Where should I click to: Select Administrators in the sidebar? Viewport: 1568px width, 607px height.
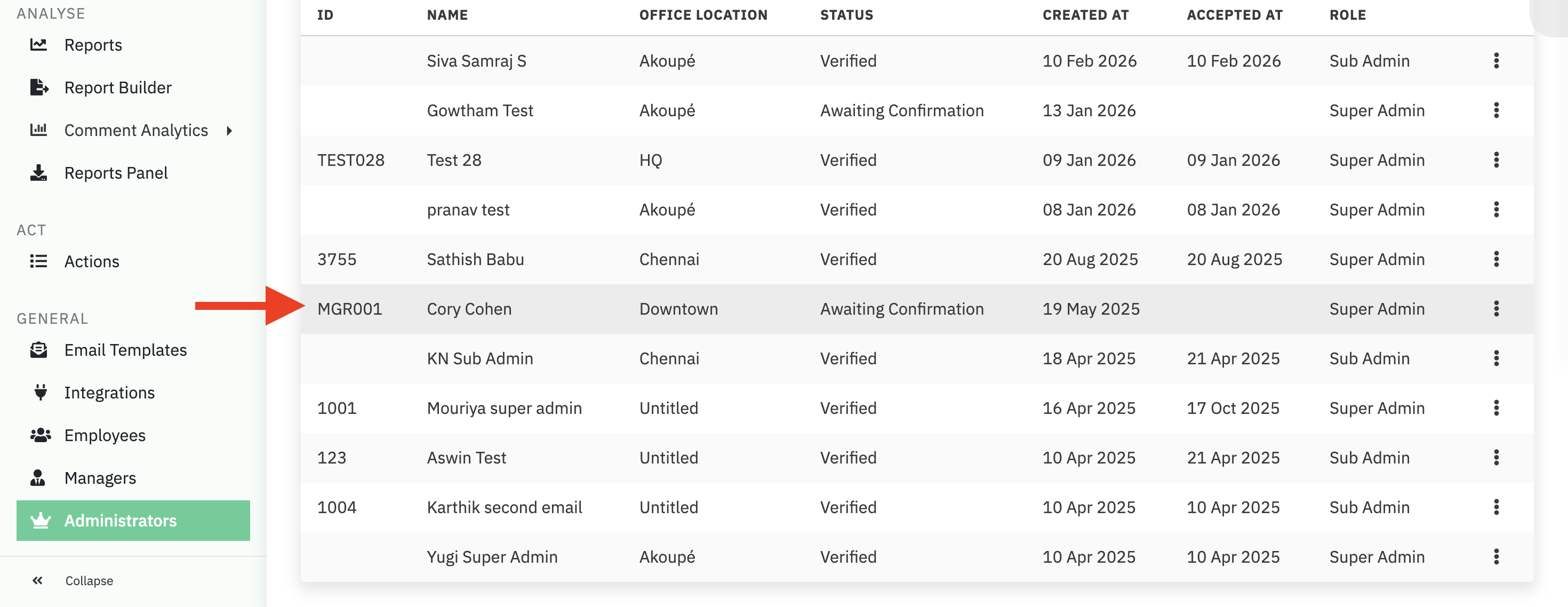point(121,521)
